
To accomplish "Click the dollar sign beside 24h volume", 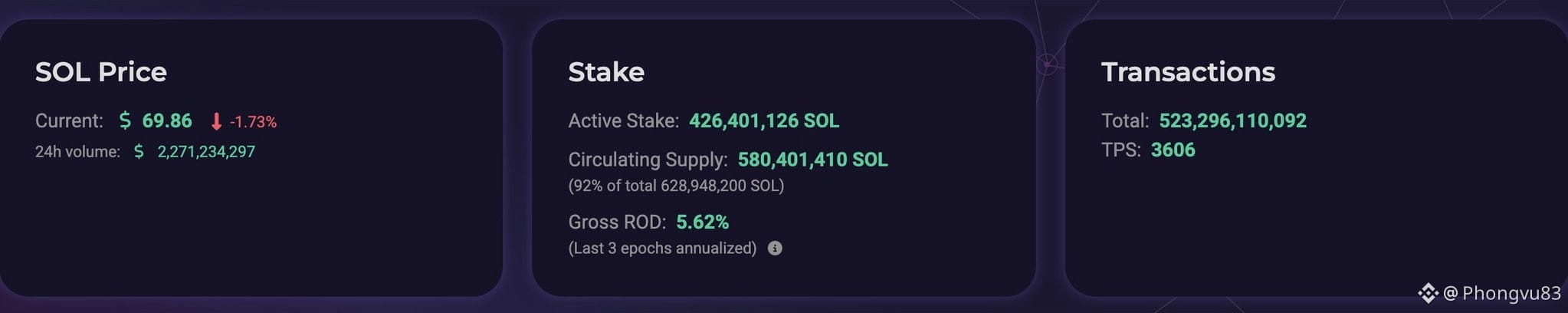I will [139, 151].
